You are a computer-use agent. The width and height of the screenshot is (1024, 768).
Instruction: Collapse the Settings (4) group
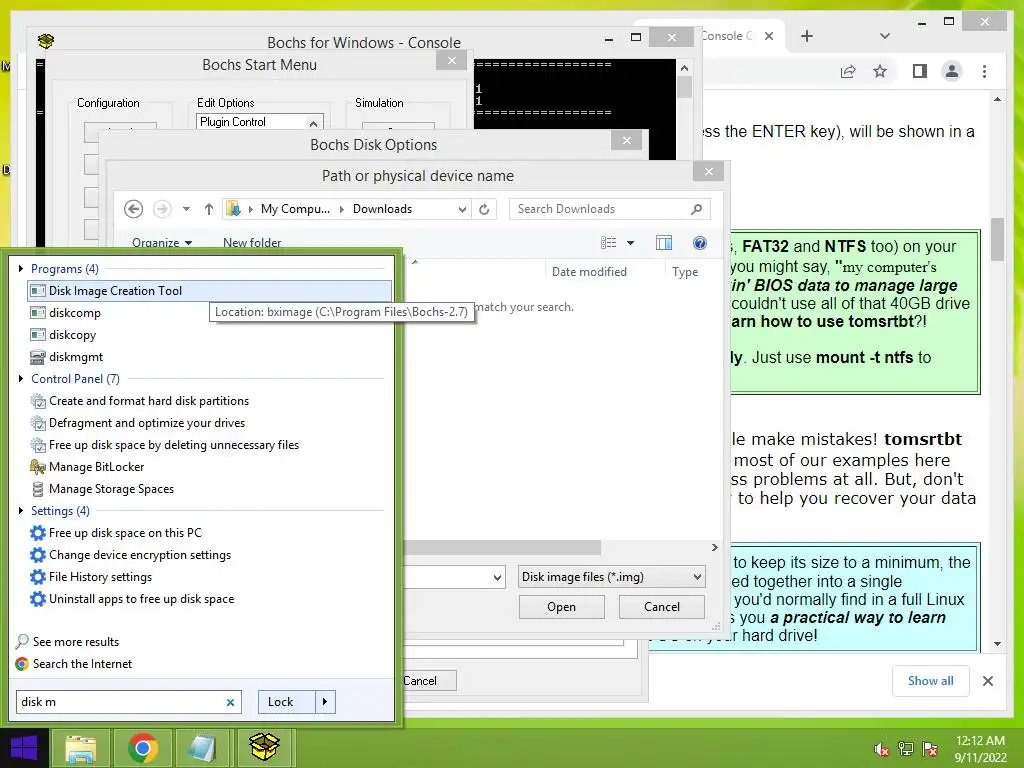click(x=21, y=511)
